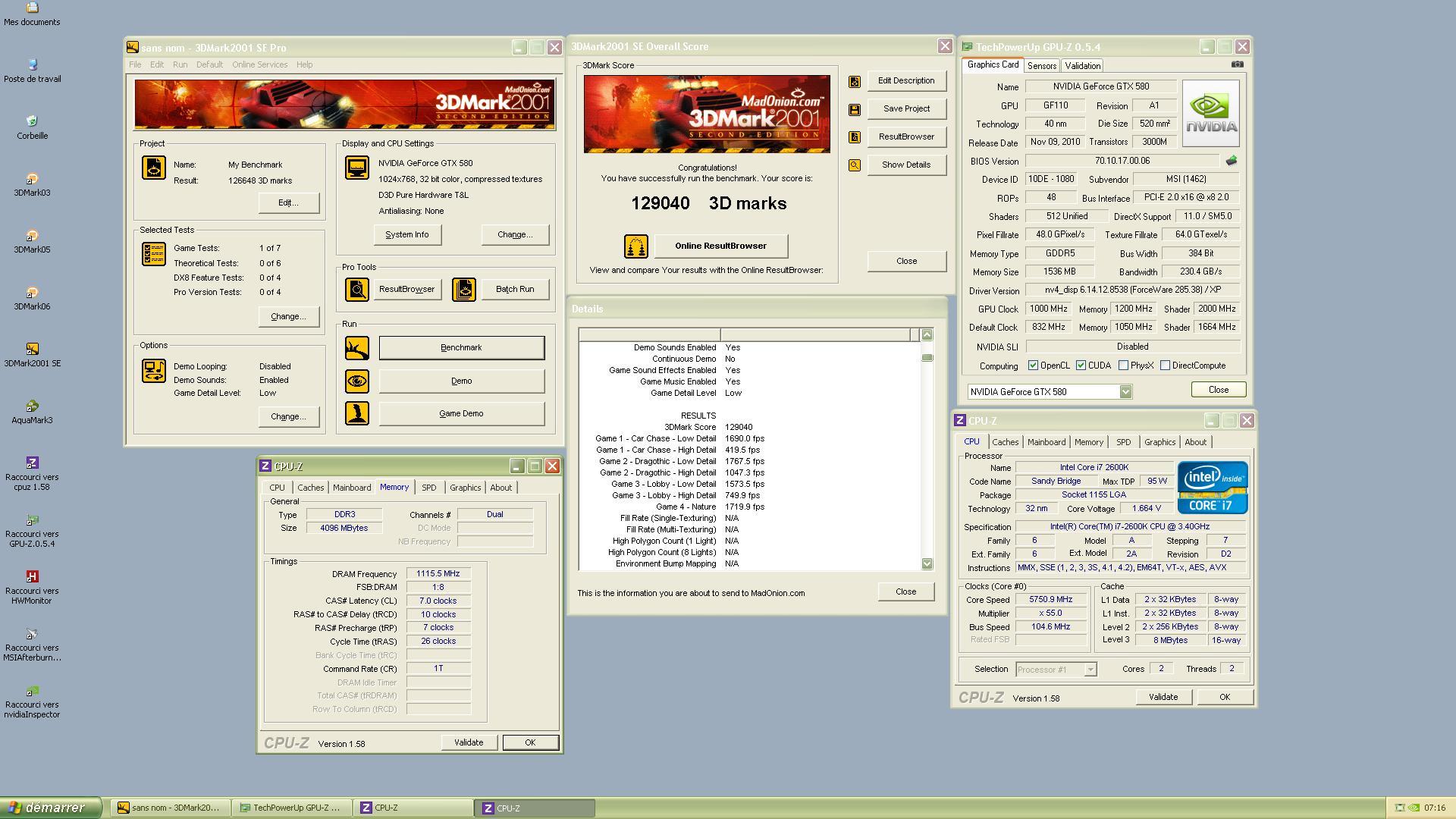This screenshot has width=1456, height=819.
Task: Open HWMonitor shortcut icon
Action: coord(32,587)
